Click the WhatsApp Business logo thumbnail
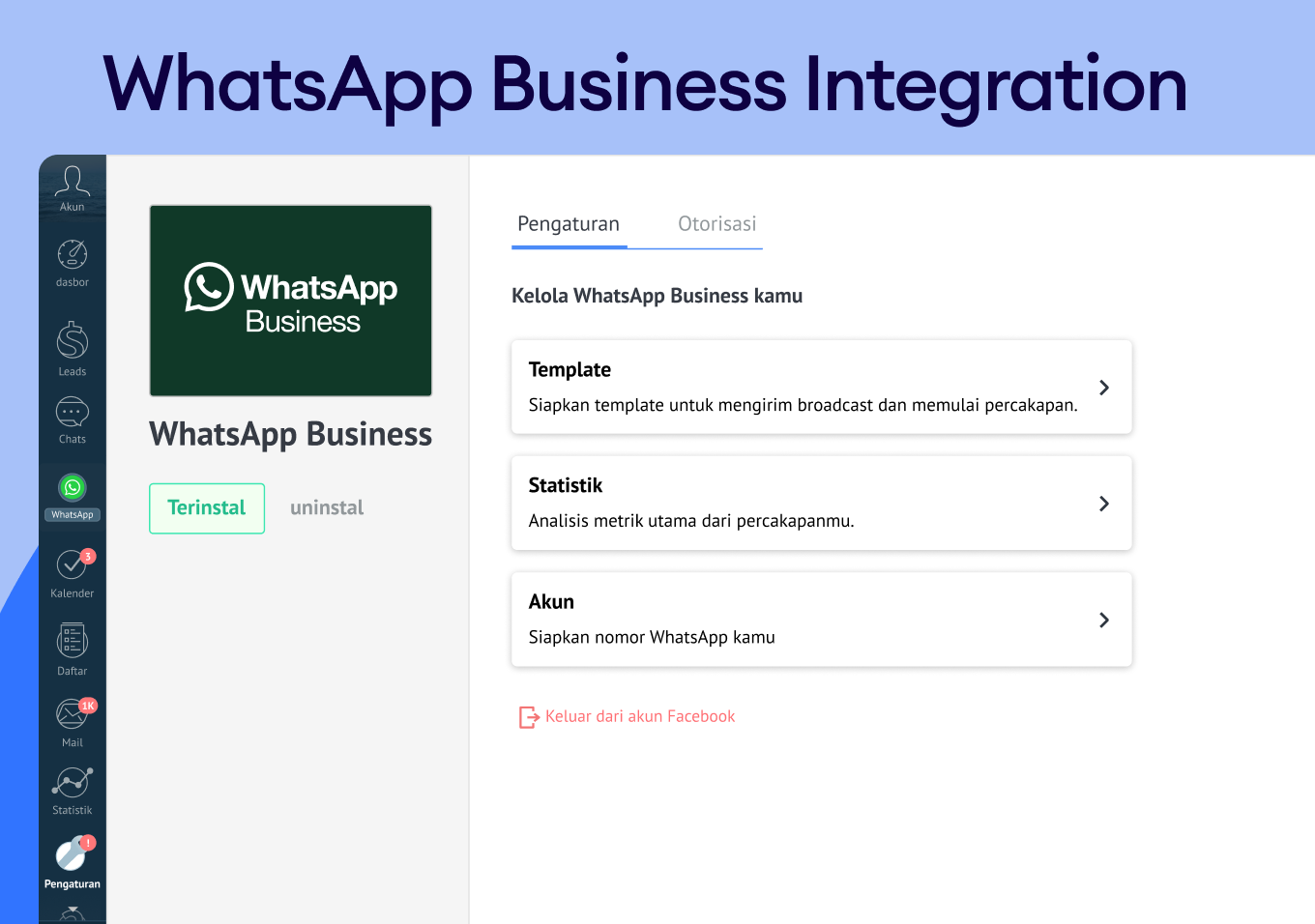The image size is (1315, 924). tap(290, 301)
